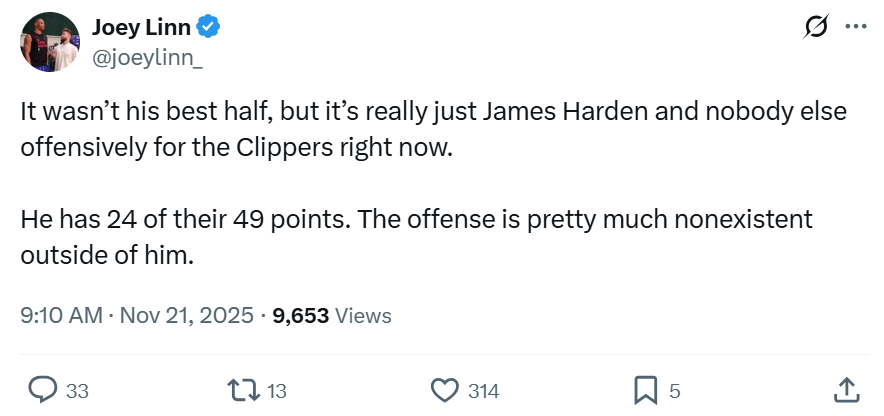Click the like count 314

(x=483, y=391)
